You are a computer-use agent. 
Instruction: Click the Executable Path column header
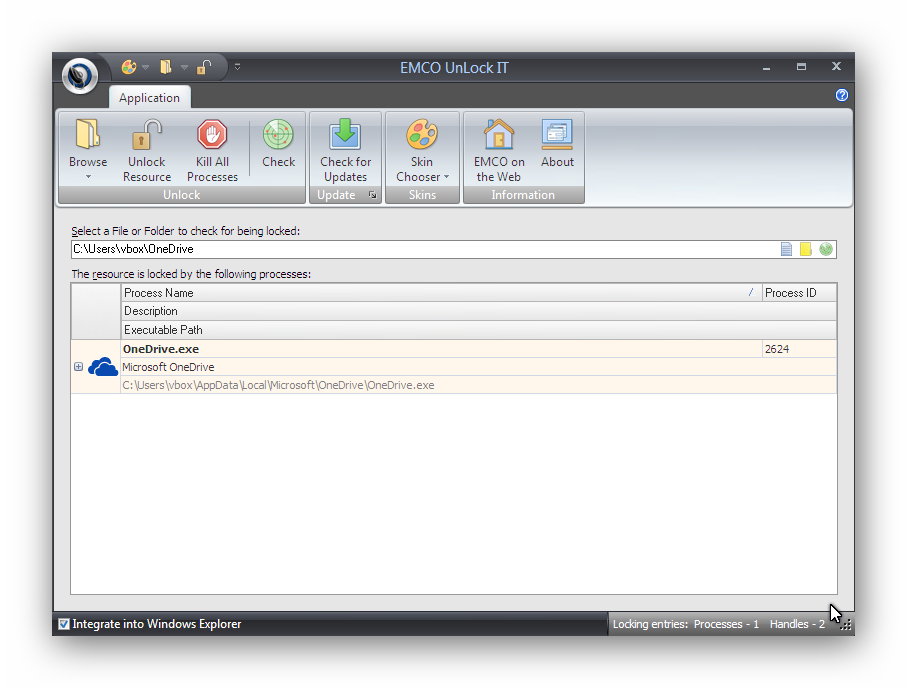pyautogui.click(x=479, y=330)
